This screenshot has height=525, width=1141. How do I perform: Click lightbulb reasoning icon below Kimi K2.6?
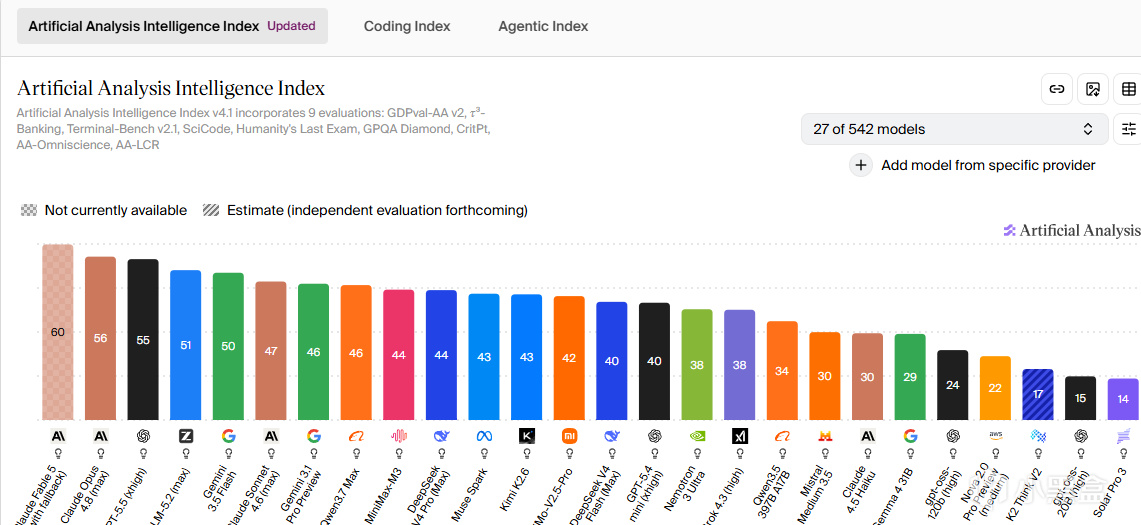[527, 451]
